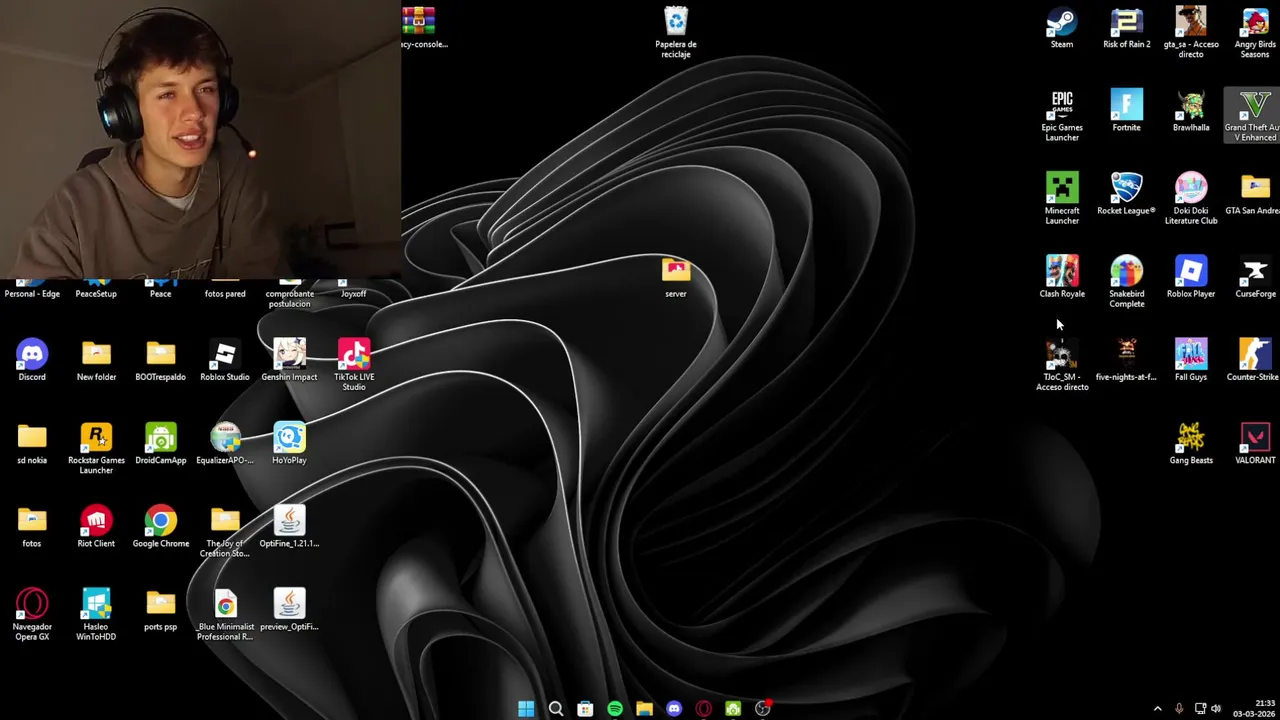Viewport: 1280px width, 720px height.
Task: Open the network tray icon
Action: (1200, 708)
